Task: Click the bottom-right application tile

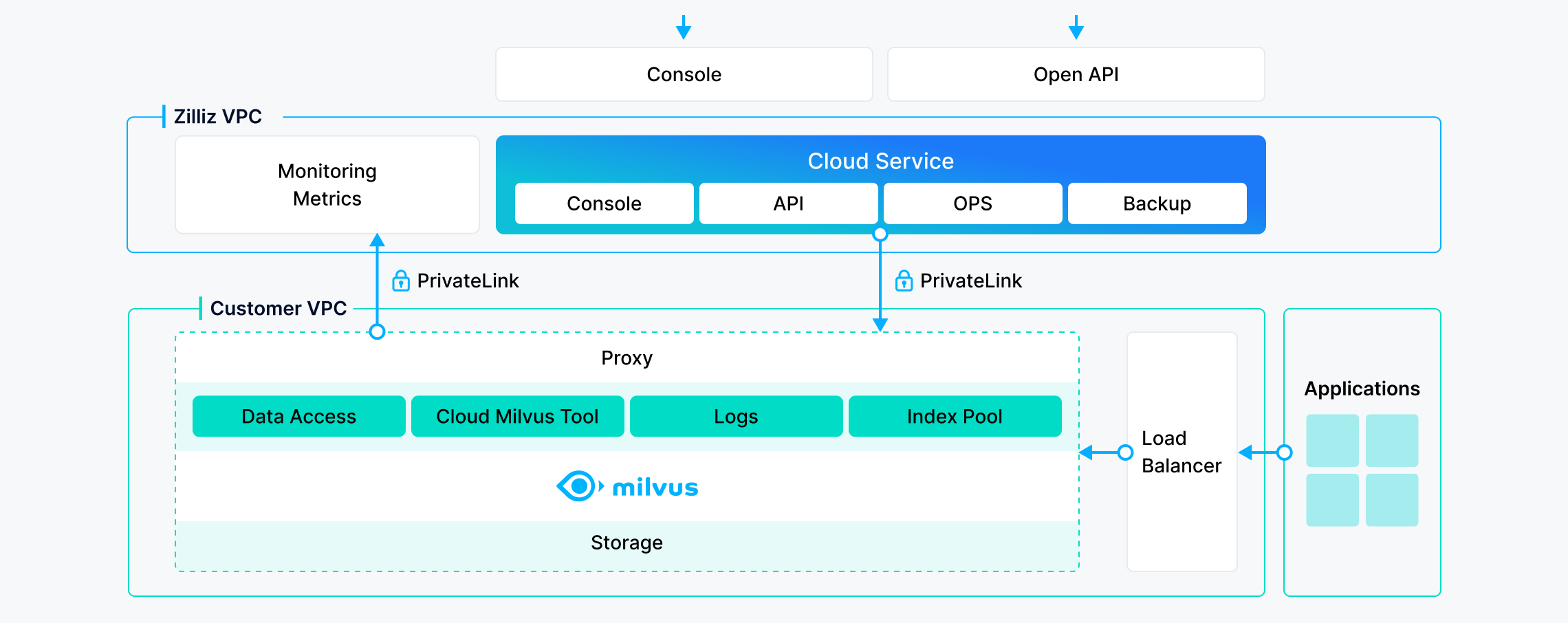Action: 1392,500
